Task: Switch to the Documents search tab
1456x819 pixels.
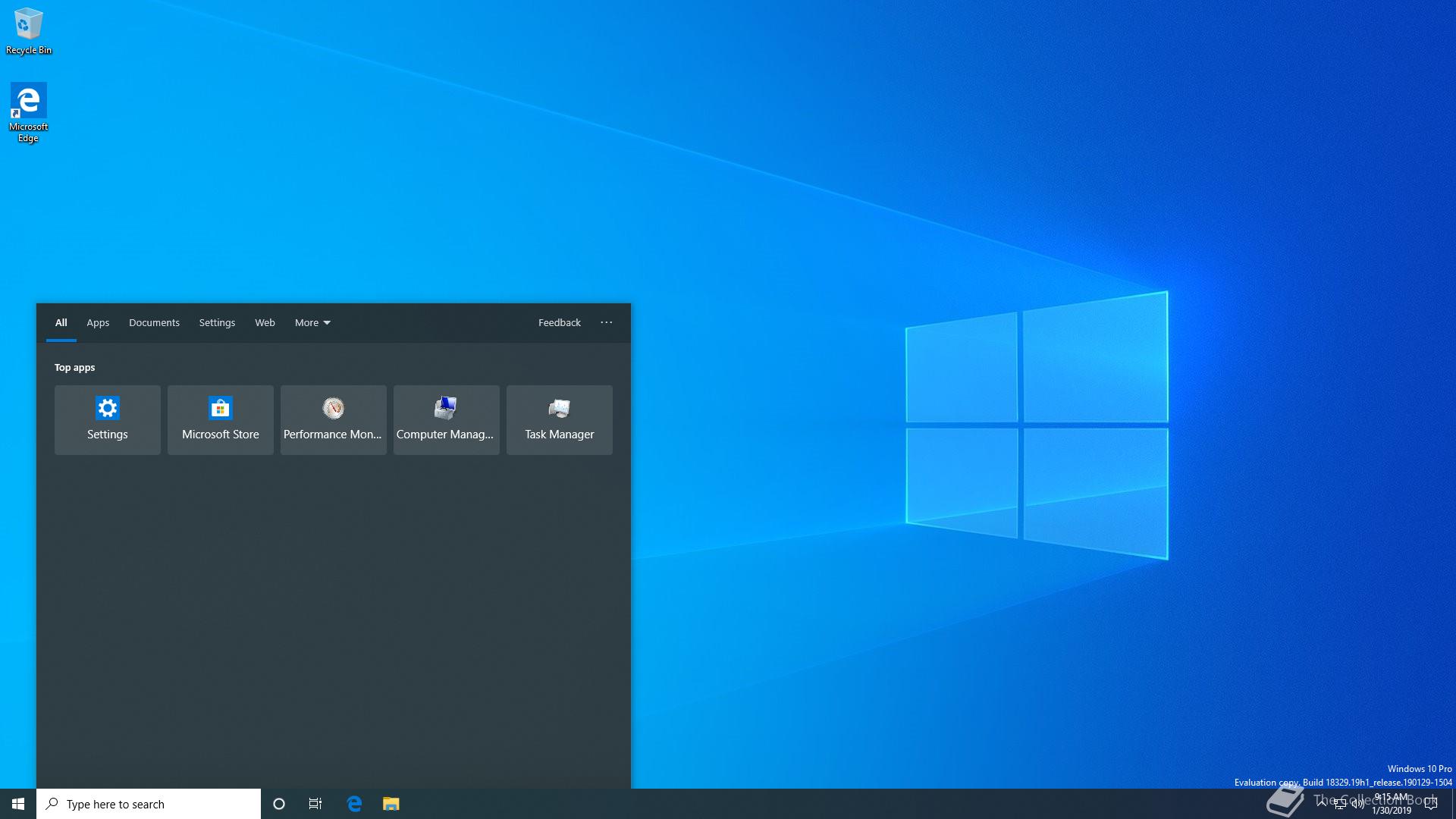Action: click(154, 322)
